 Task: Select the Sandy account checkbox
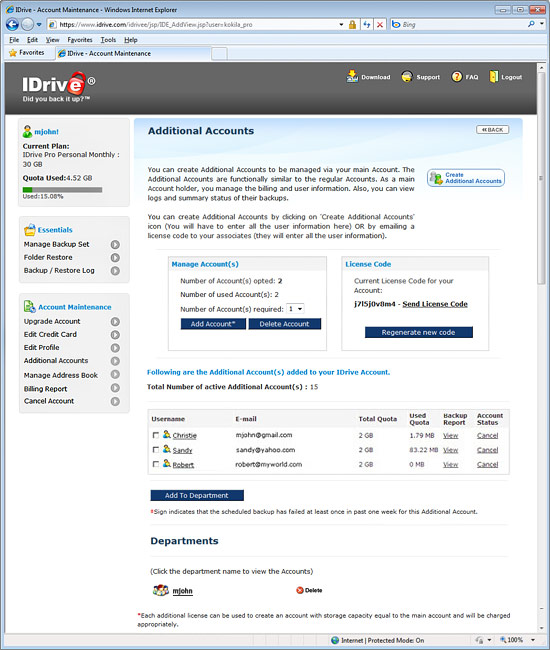click(x=156, y=450)
